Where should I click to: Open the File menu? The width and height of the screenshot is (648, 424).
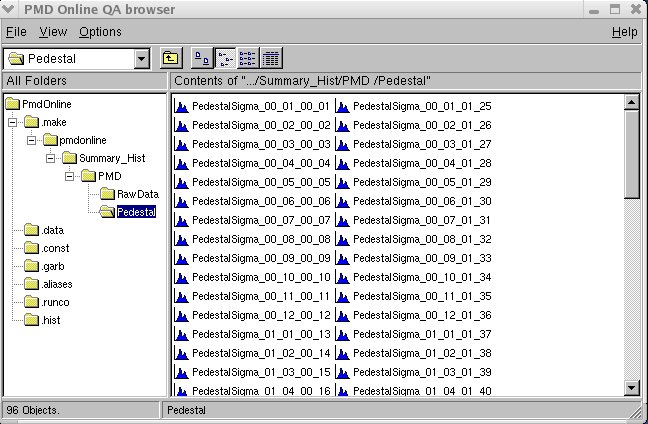pos(16,32)
